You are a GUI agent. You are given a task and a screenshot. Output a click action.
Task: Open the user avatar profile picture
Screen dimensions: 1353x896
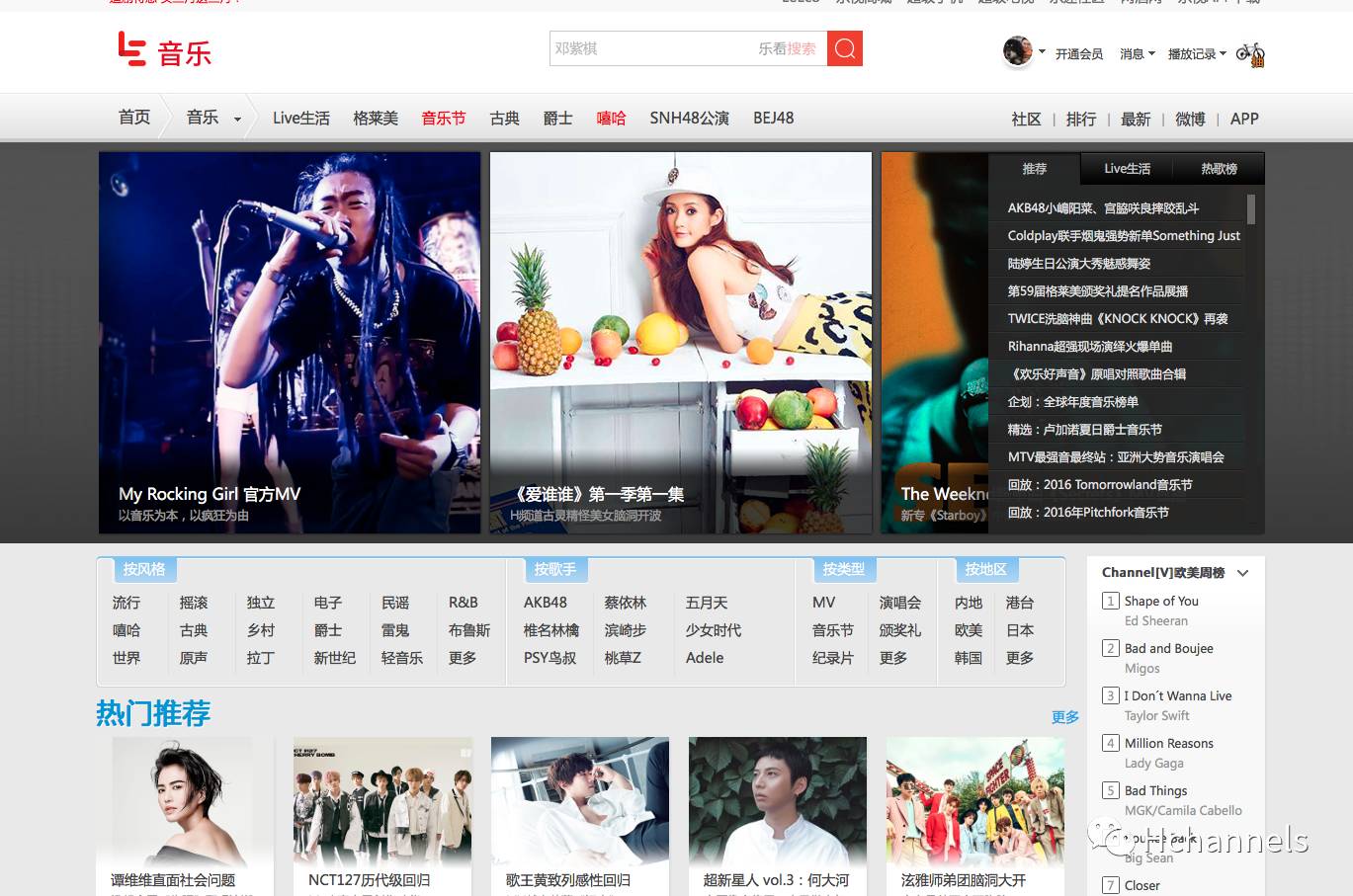pos(1017,50)
